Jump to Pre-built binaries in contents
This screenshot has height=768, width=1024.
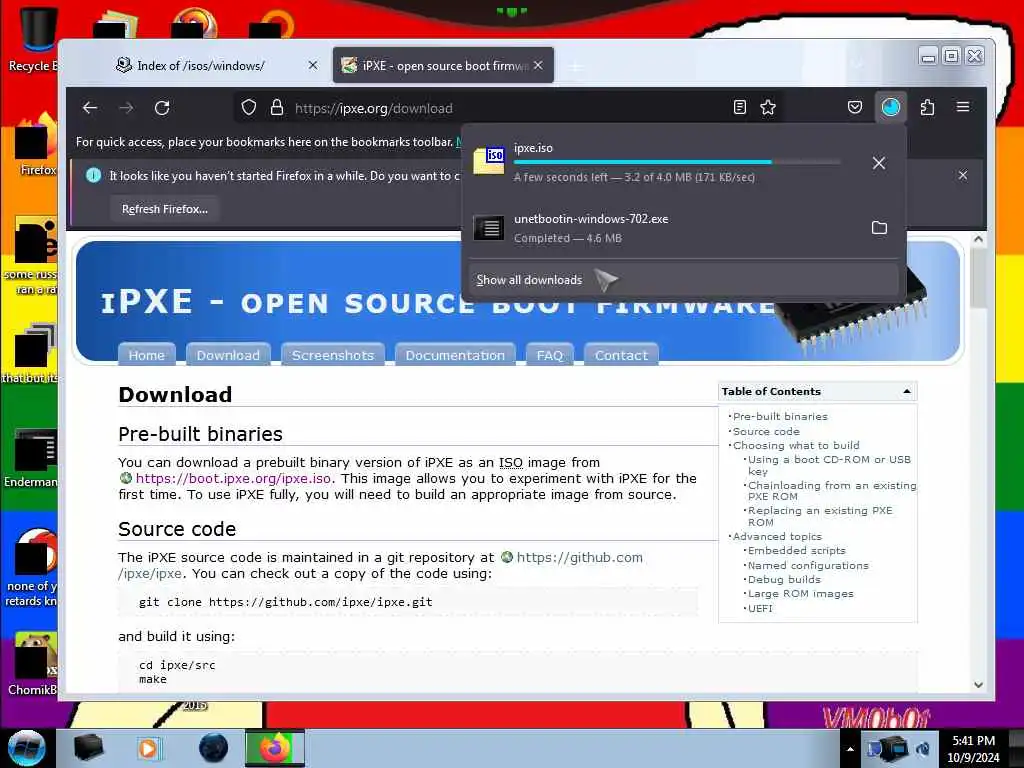780,416
